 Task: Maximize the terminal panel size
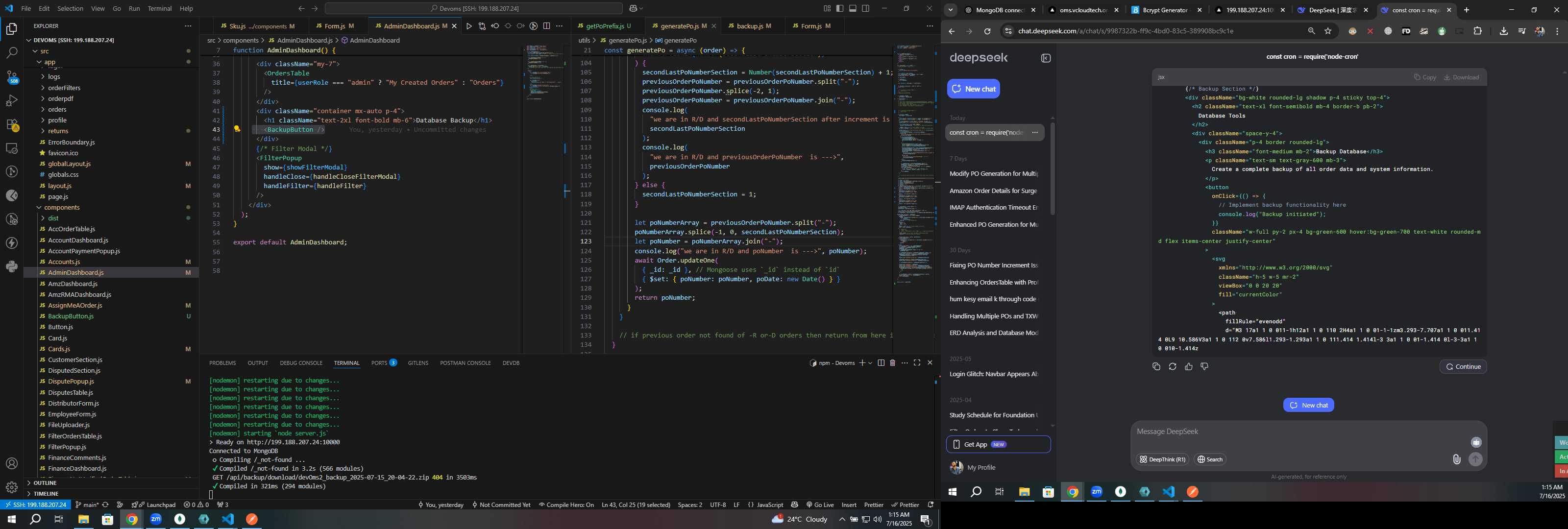917,363
